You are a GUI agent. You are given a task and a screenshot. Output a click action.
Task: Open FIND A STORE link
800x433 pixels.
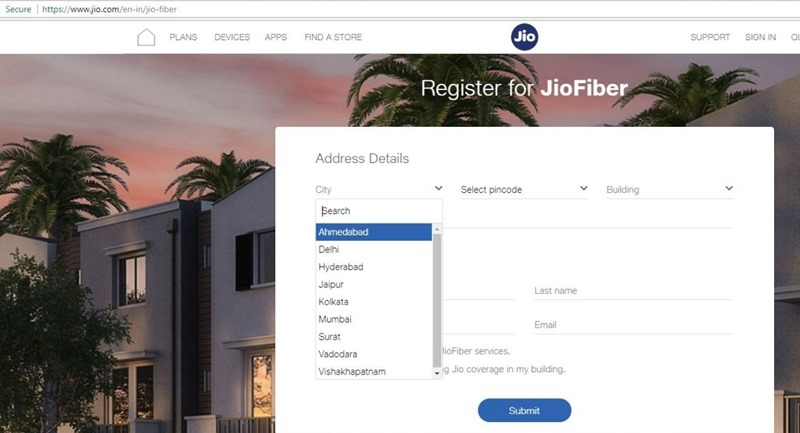coord(333,37)
